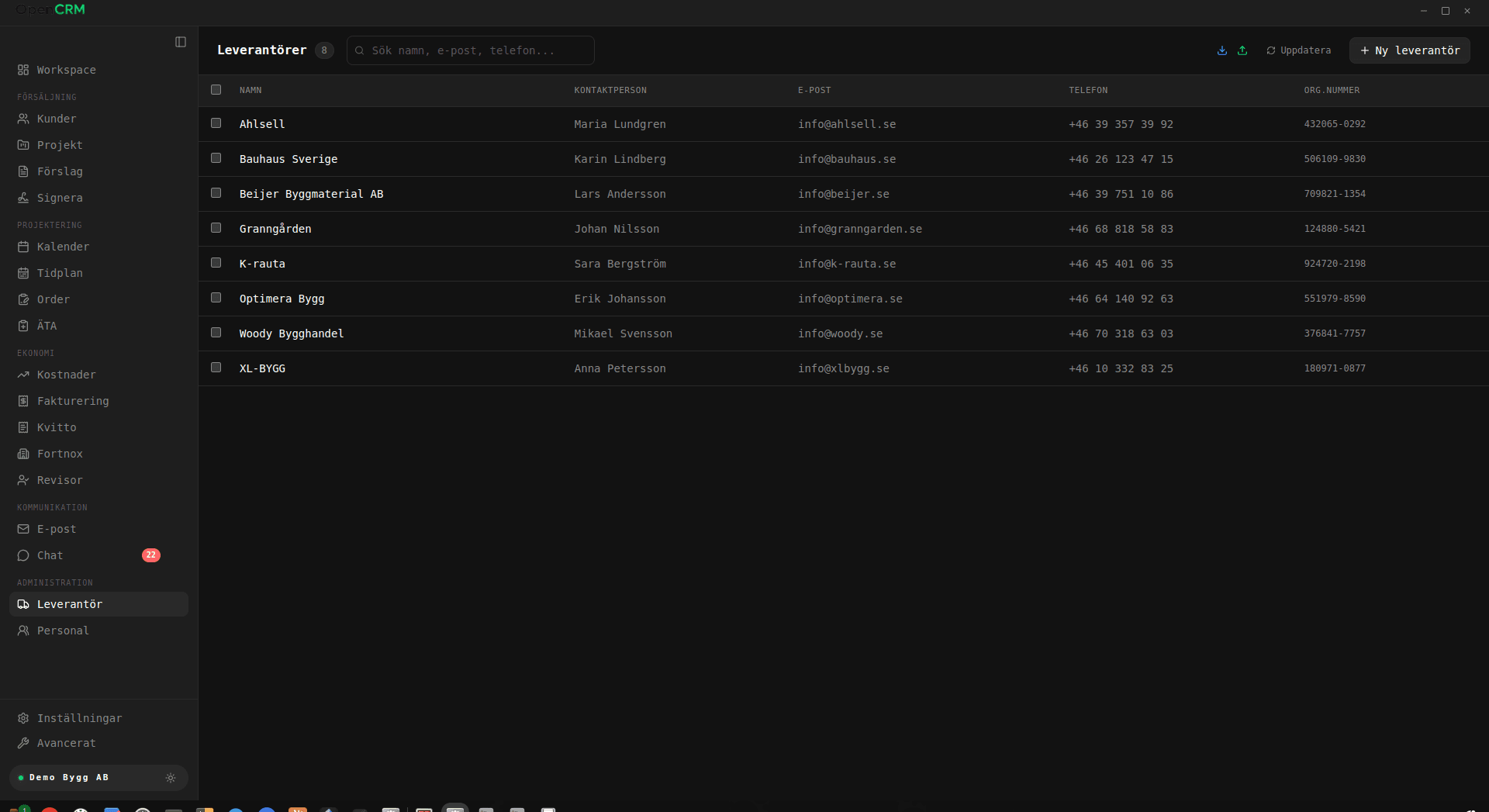Click the Avancerat wrench icon
This screenshot has width=1489, height=812.
[23, 743]
